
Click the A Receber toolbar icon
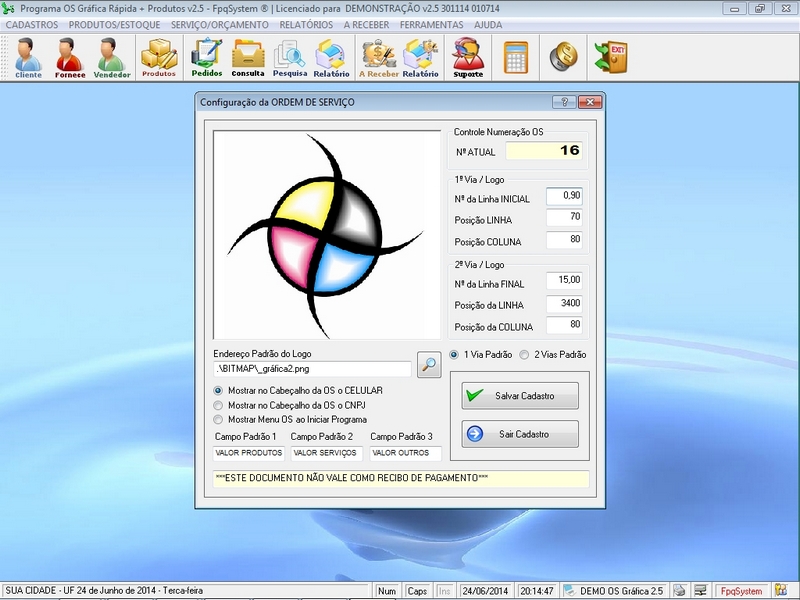point(379,57)
